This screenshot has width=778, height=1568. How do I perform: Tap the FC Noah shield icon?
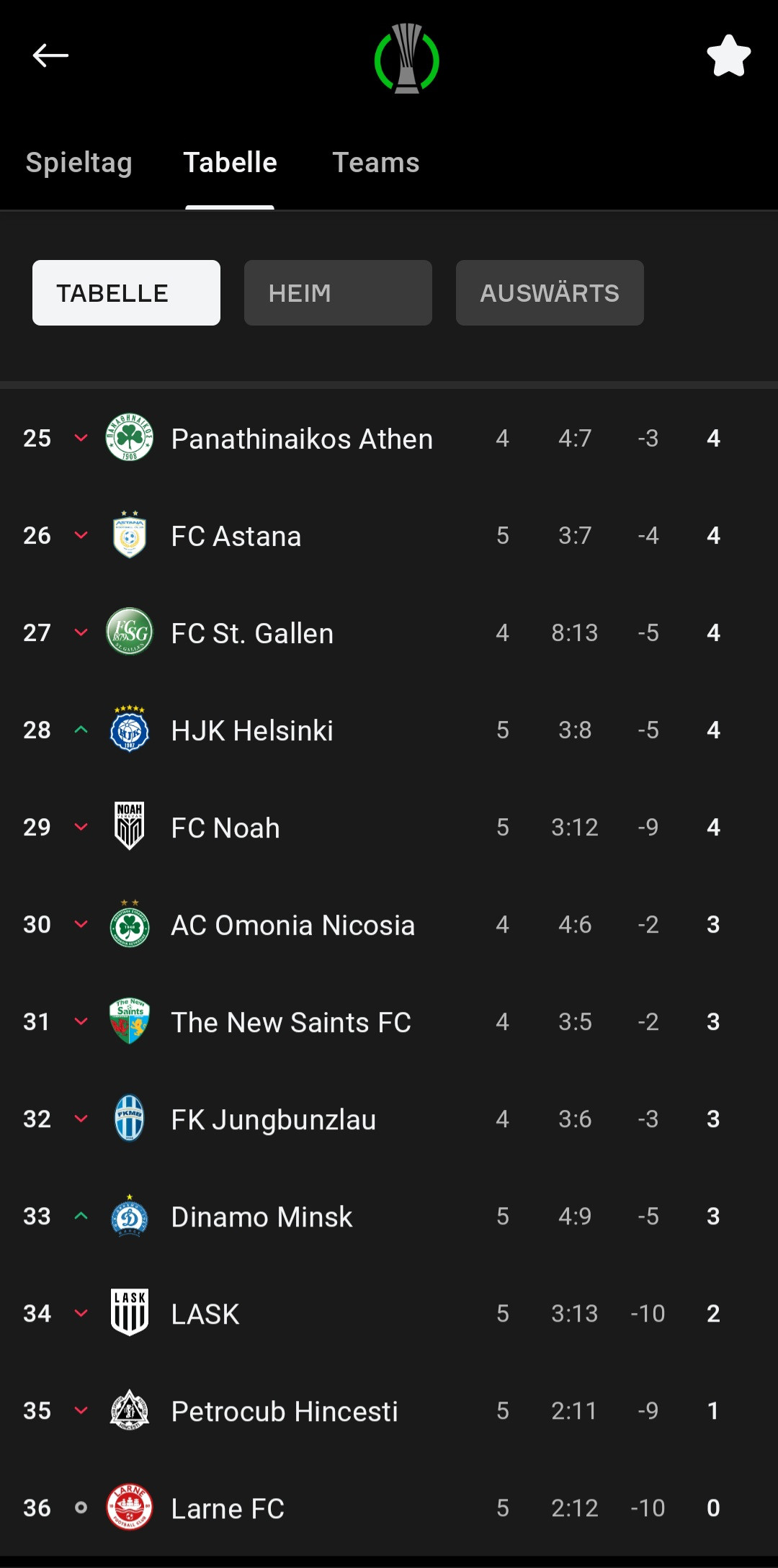(x=130, y=827)
